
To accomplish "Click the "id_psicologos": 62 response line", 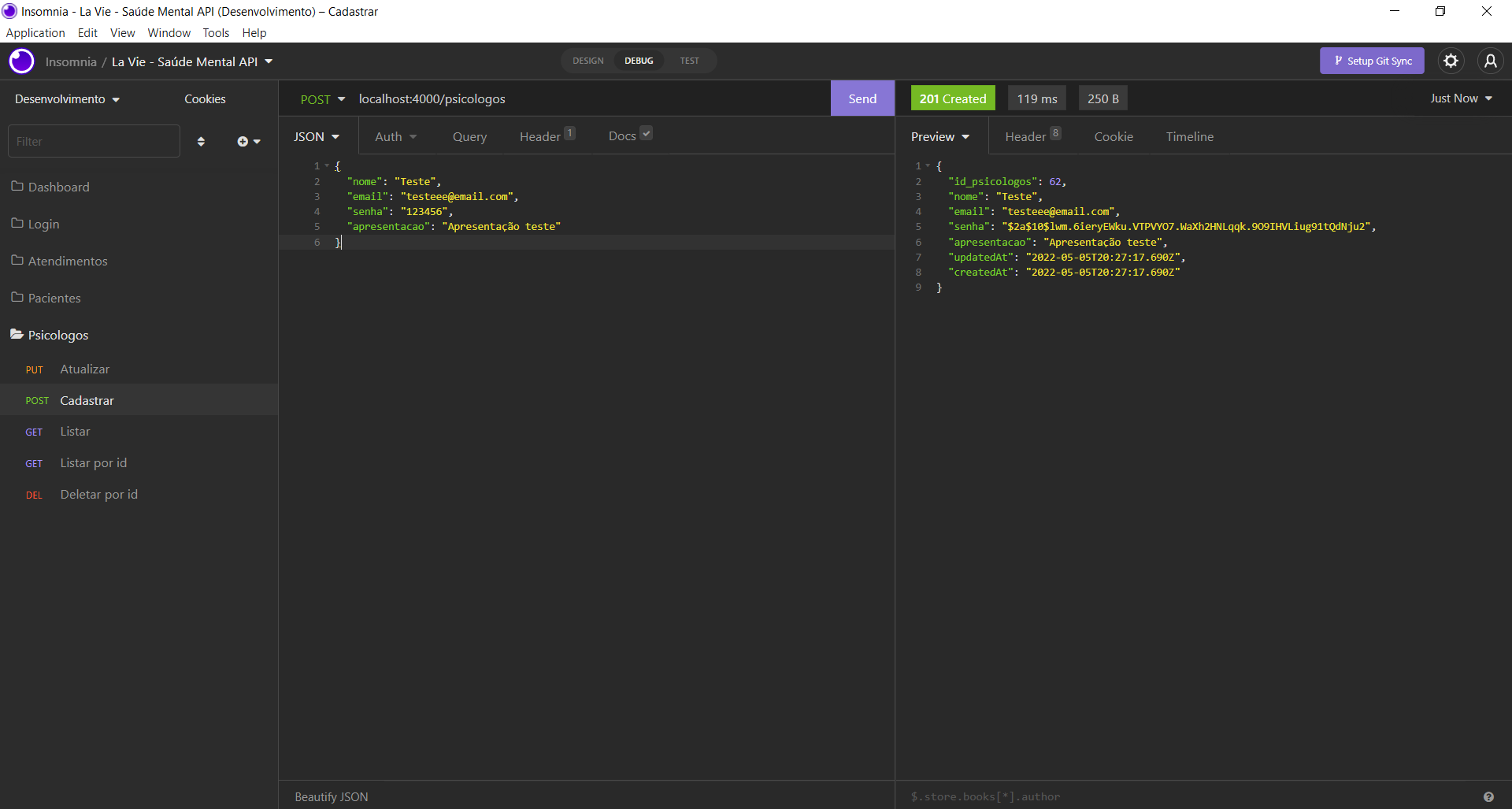I will [x=1007, y=181].
